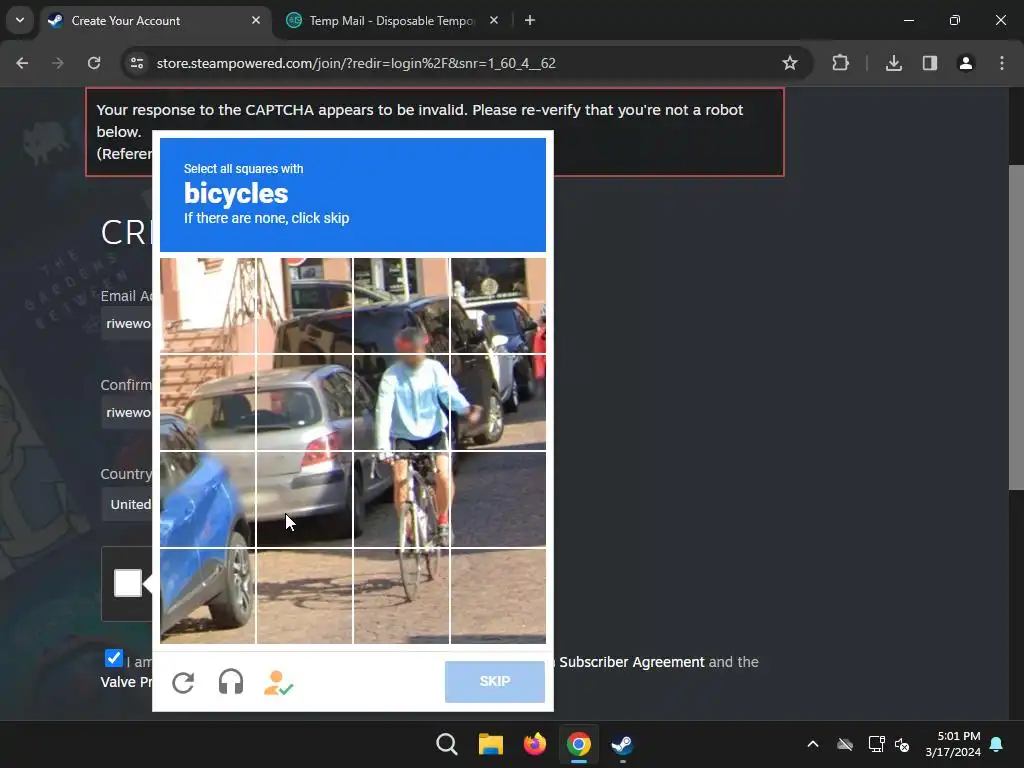Open Chrome downloads icon

tap(893, 63)
